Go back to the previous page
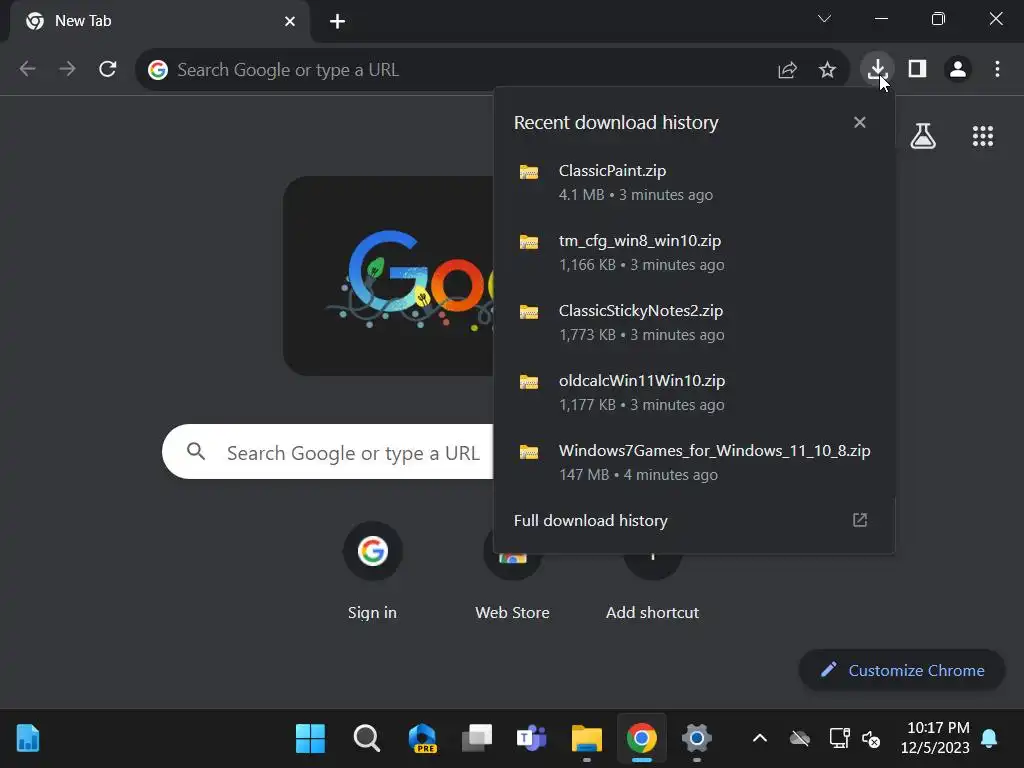 (27, 69)
